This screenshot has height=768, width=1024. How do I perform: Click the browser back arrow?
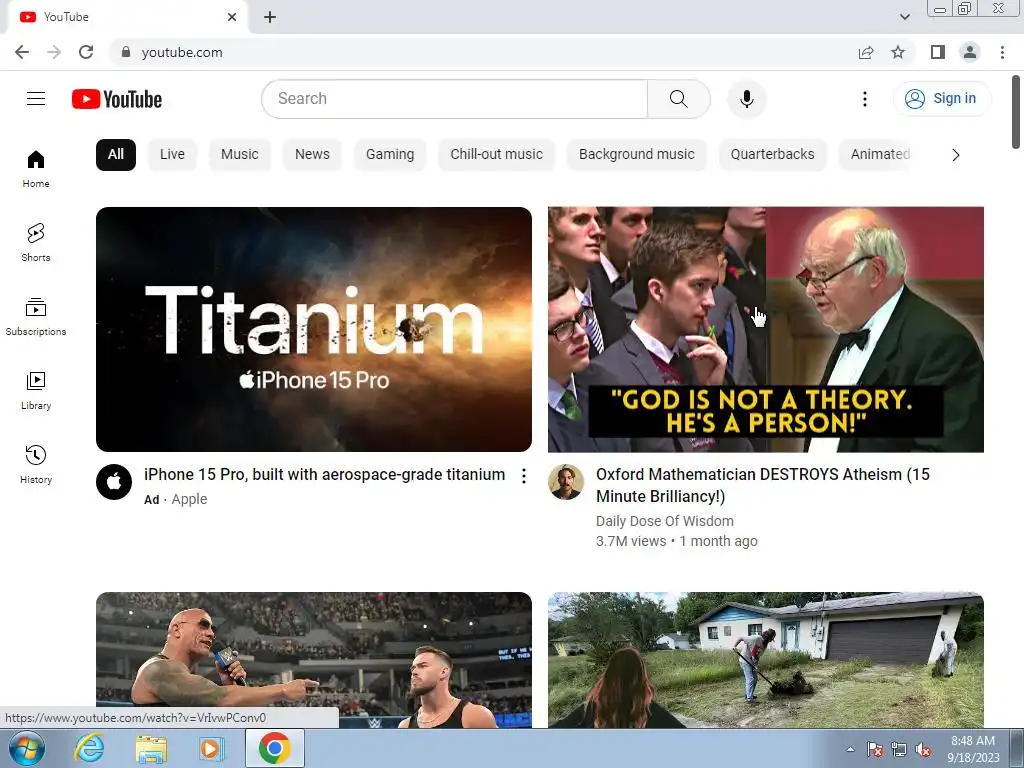coord(22,52)
